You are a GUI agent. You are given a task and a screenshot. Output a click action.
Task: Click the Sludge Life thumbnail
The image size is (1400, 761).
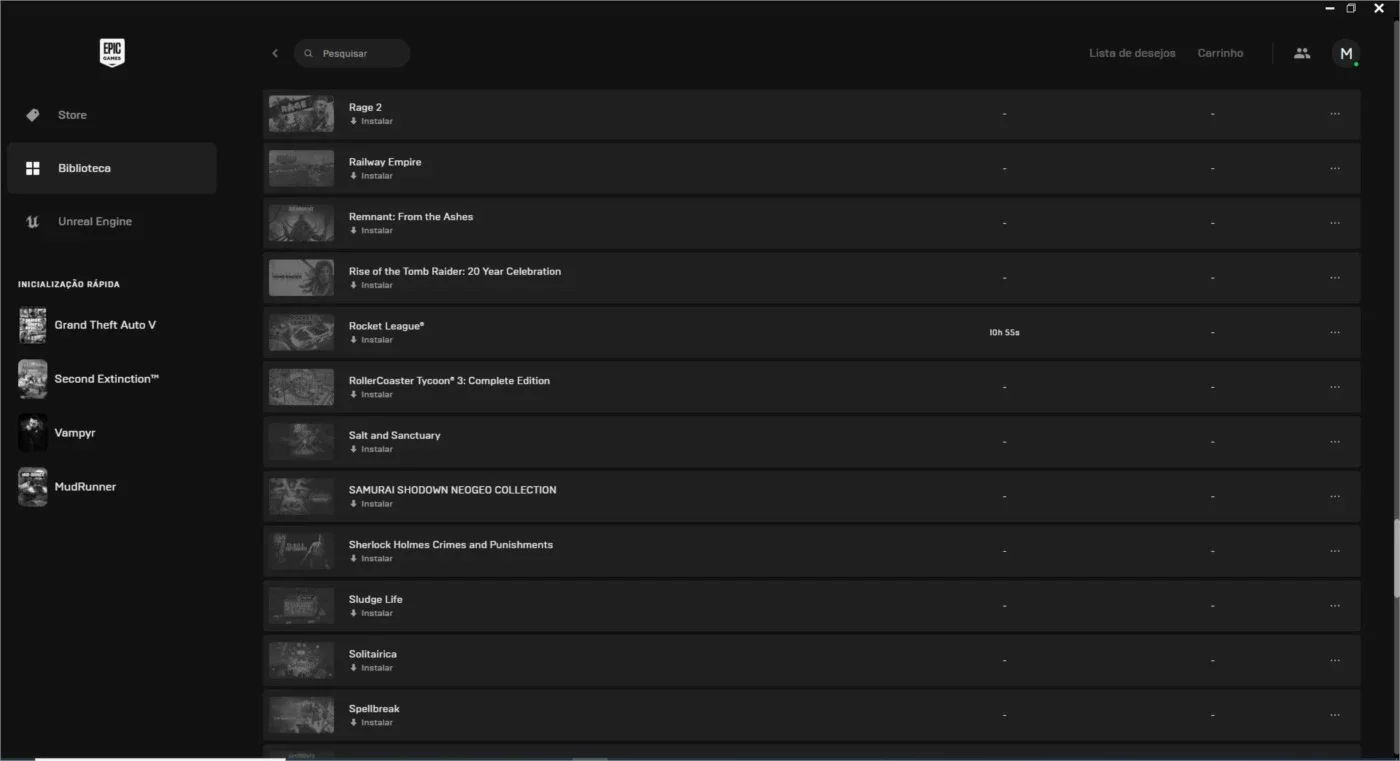tap(301, 606)
